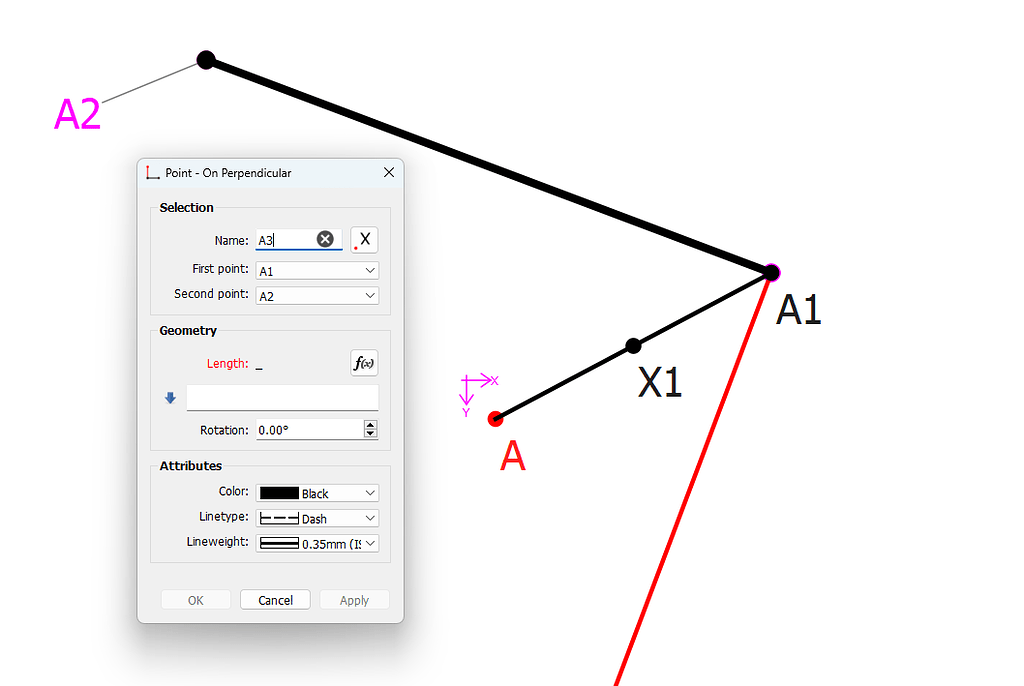Click the perpendicular tool icon in title bar
Viewport: 1024px width, 686px height.
click(153, 173)
